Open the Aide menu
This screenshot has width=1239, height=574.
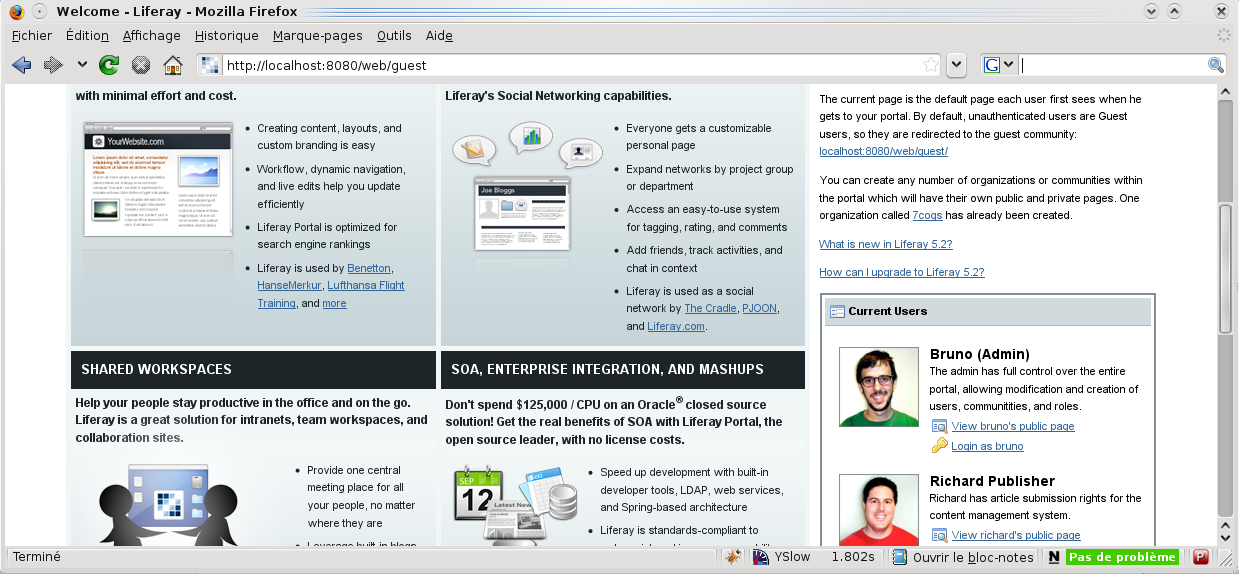pos(439,35)
